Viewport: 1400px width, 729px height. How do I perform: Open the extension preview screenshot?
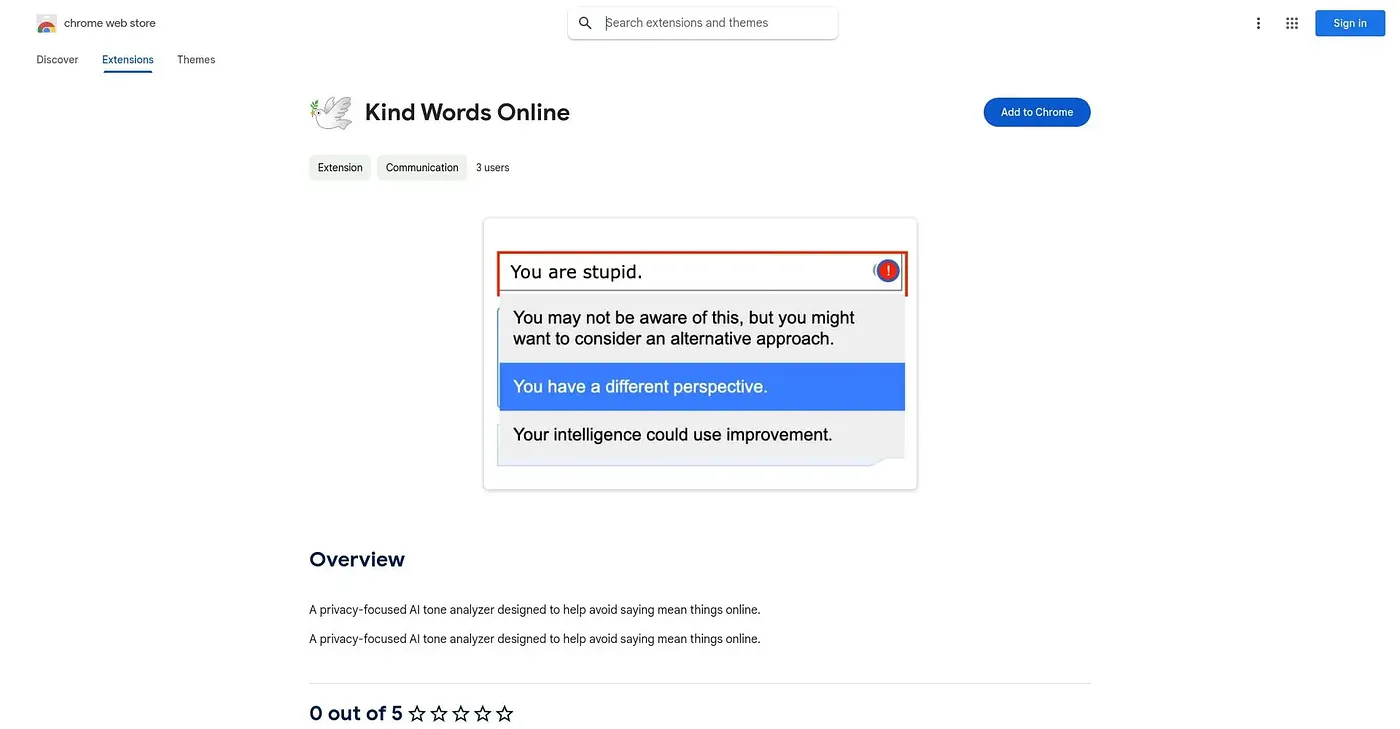pyautogui.click(x=700, y=354)
